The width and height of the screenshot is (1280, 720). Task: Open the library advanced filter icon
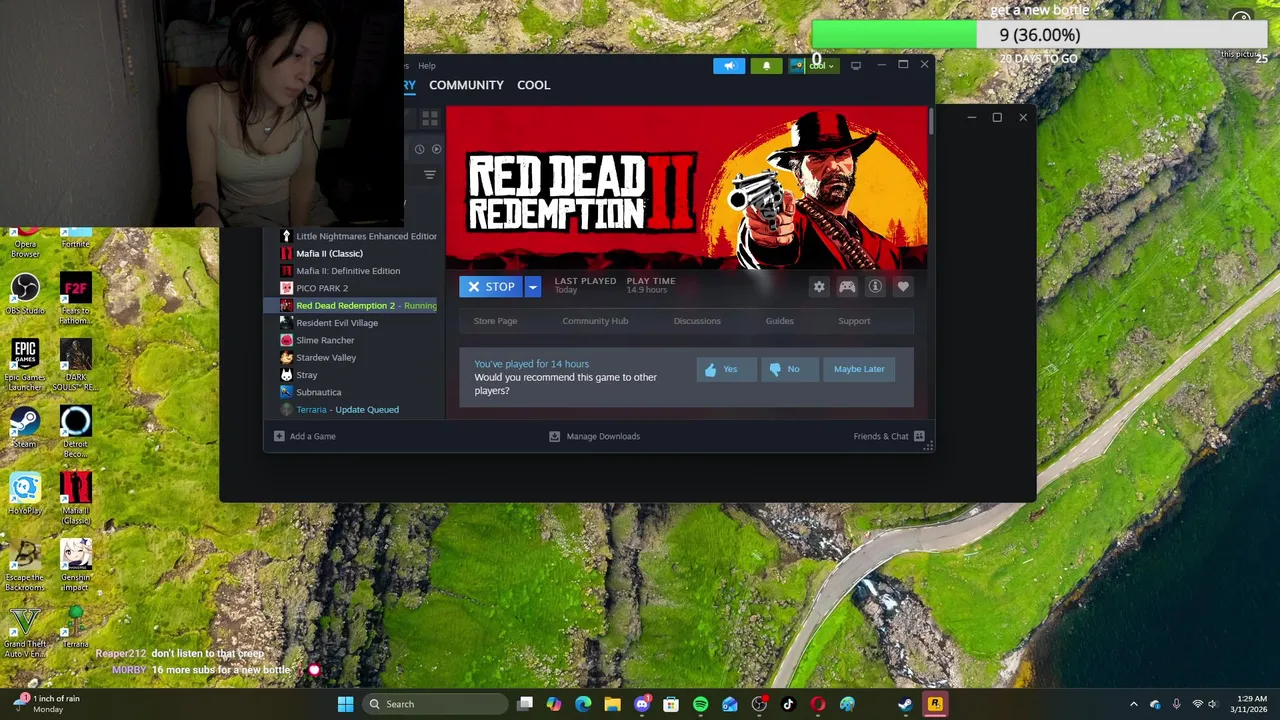point(429,175)
